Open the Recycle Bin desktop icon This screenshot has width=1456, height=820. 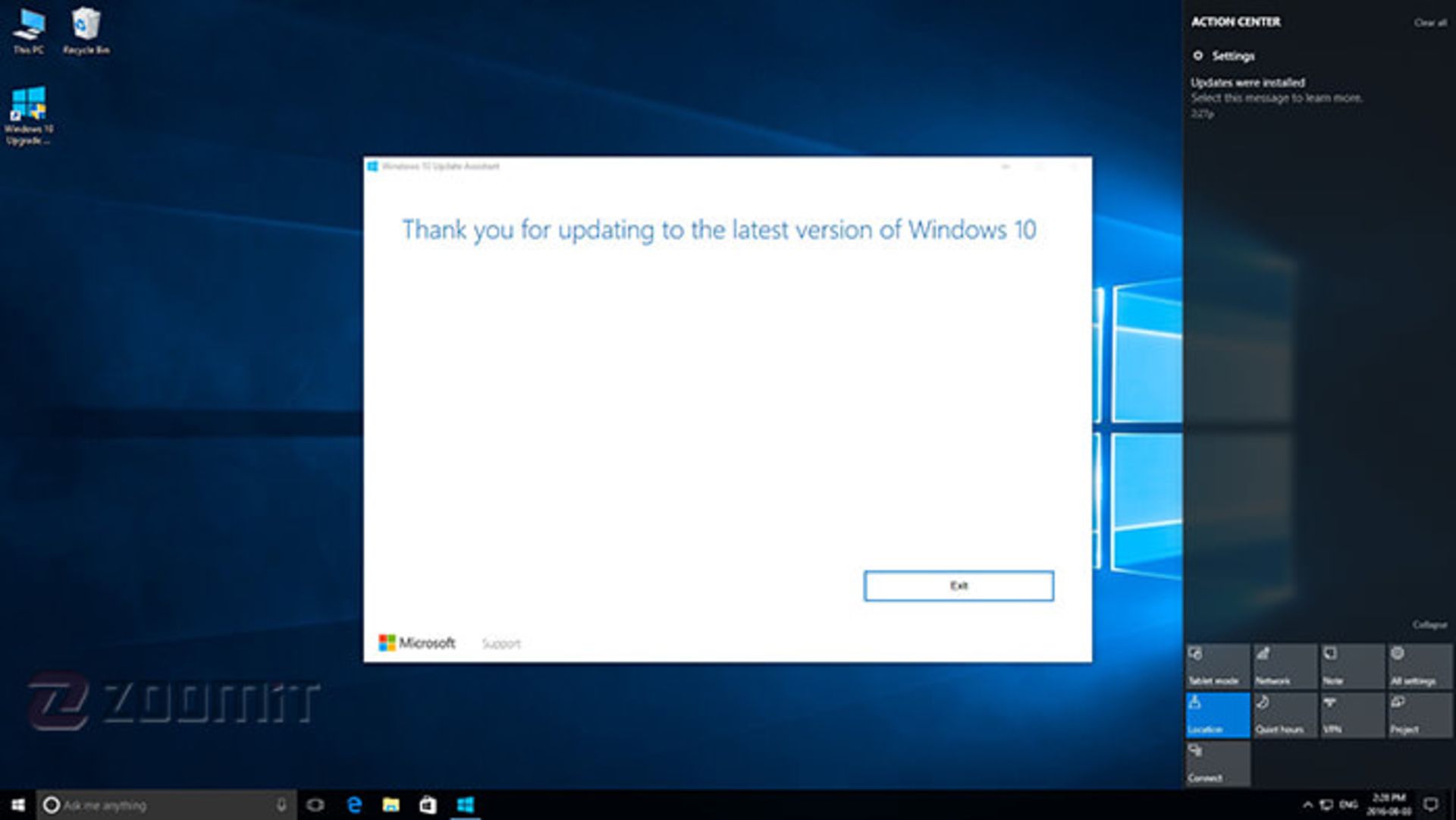pyautogui.click(x=86, y=32)
